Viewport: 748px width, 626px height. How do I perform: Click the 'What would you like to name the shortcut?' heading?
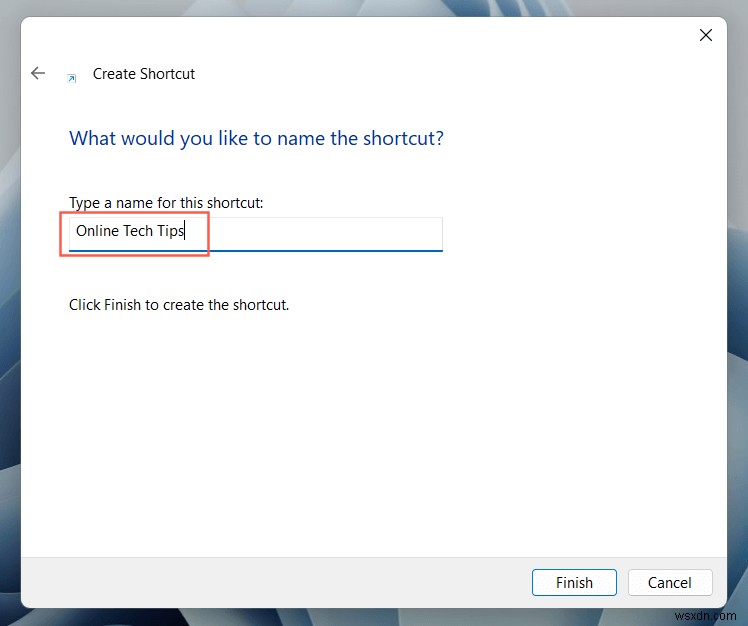[x=256, y=139]
